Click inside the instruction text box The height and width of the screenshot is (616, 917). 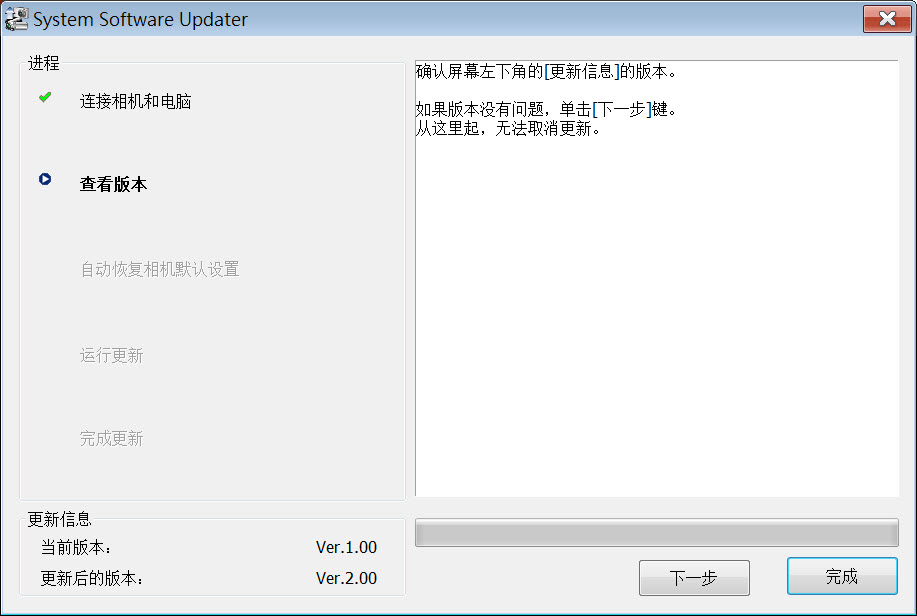point(657,278)
